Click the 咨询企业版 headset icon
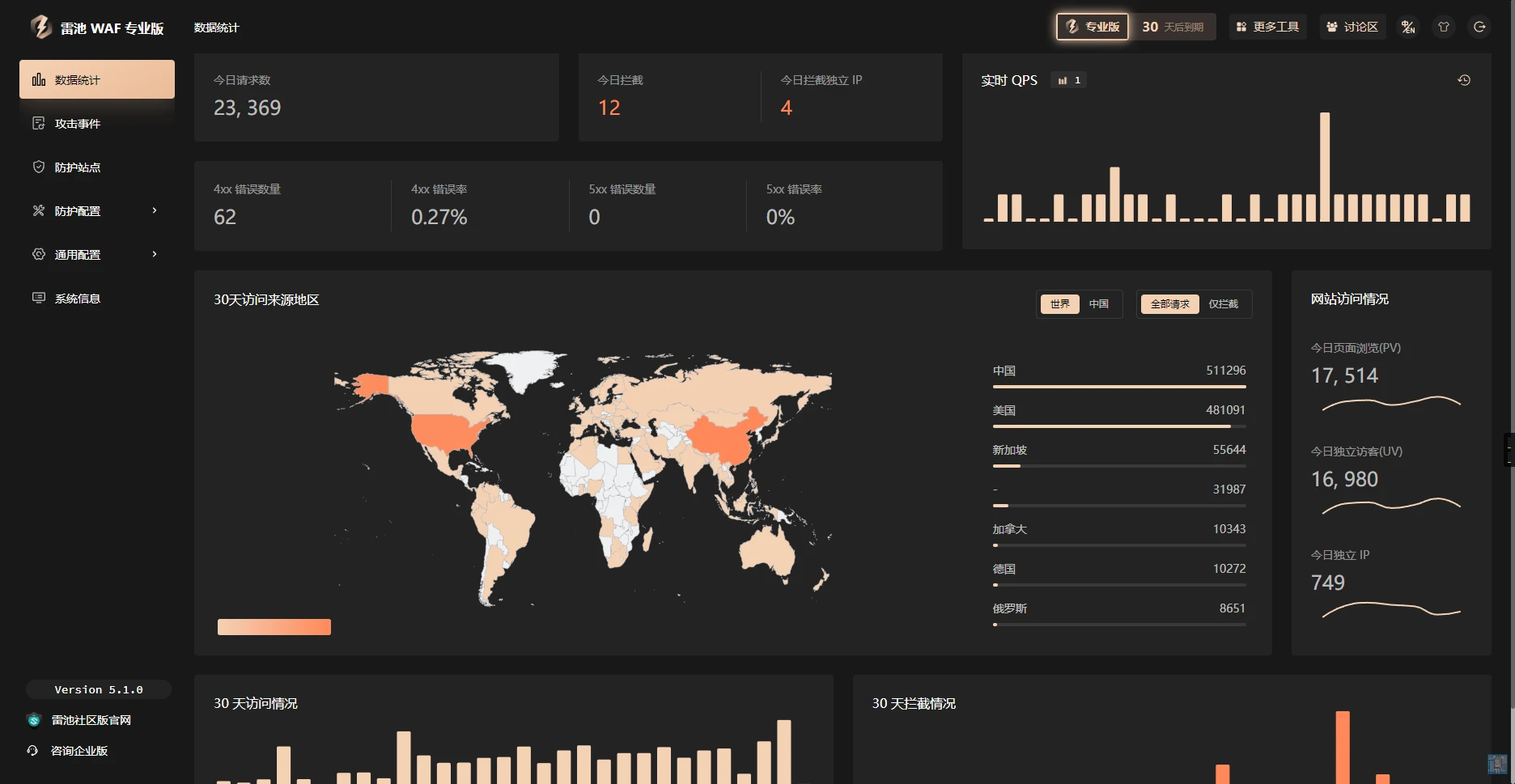The height and width of the screenshot is (784, 1515). pyautogui.click(x=32, y=751)
